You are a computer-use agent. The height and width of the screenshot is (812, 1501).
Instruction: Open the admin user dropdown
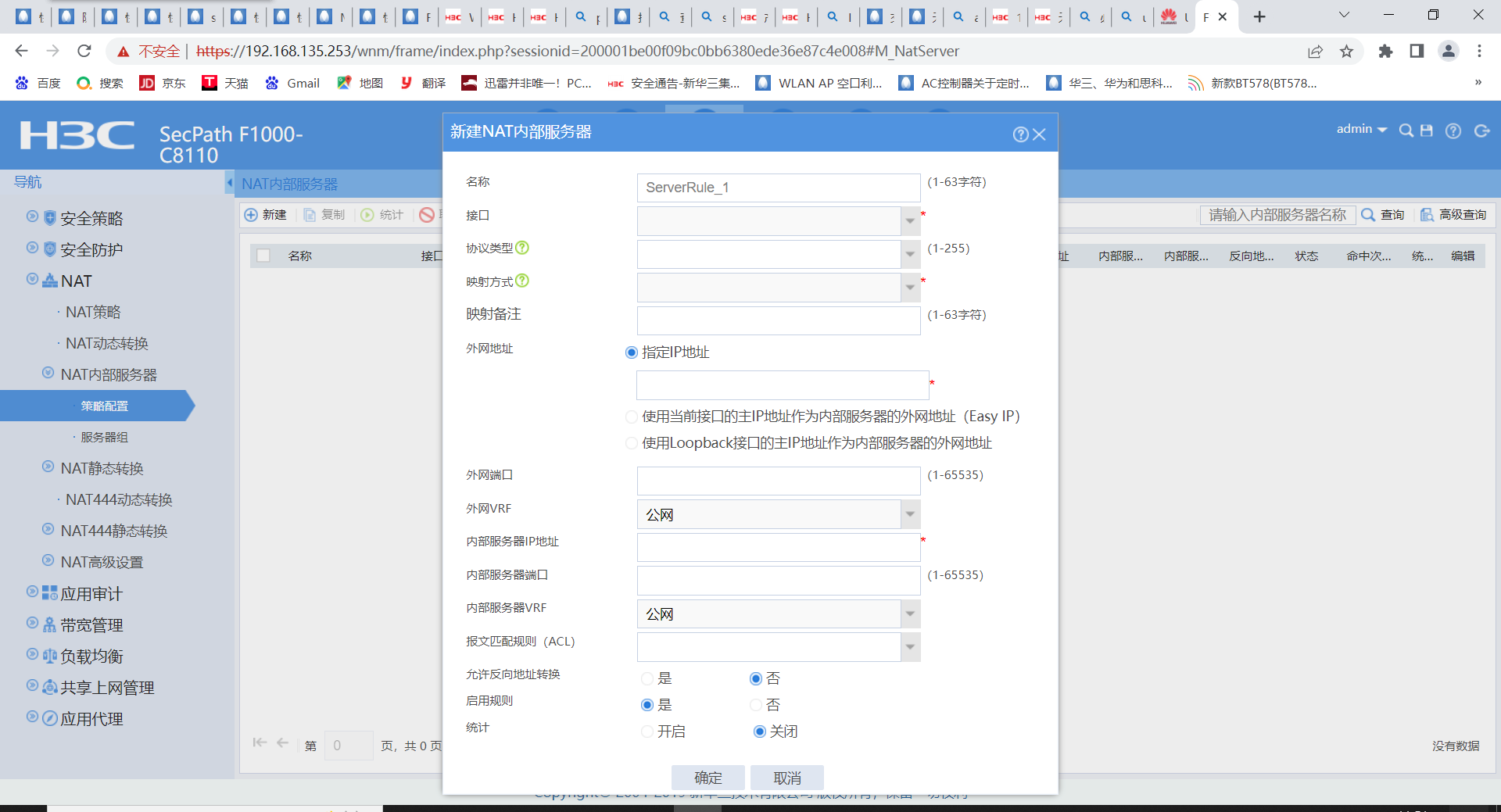tap(1361, 129)
